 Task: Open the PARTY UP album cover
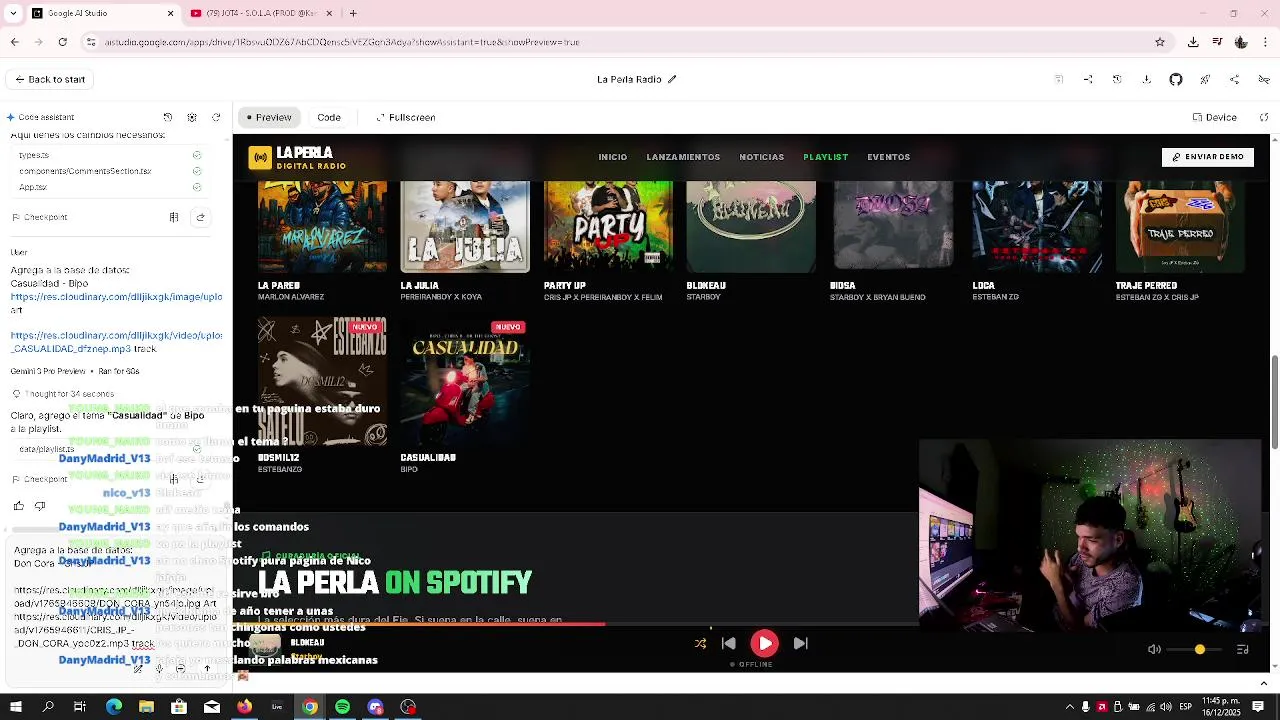(608, 227)
